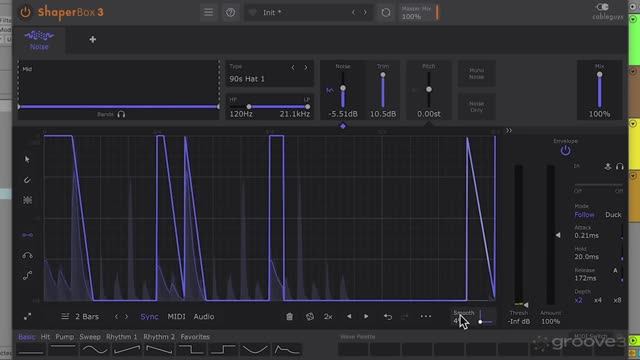Click the 2x double wave button

click(328, 316)
